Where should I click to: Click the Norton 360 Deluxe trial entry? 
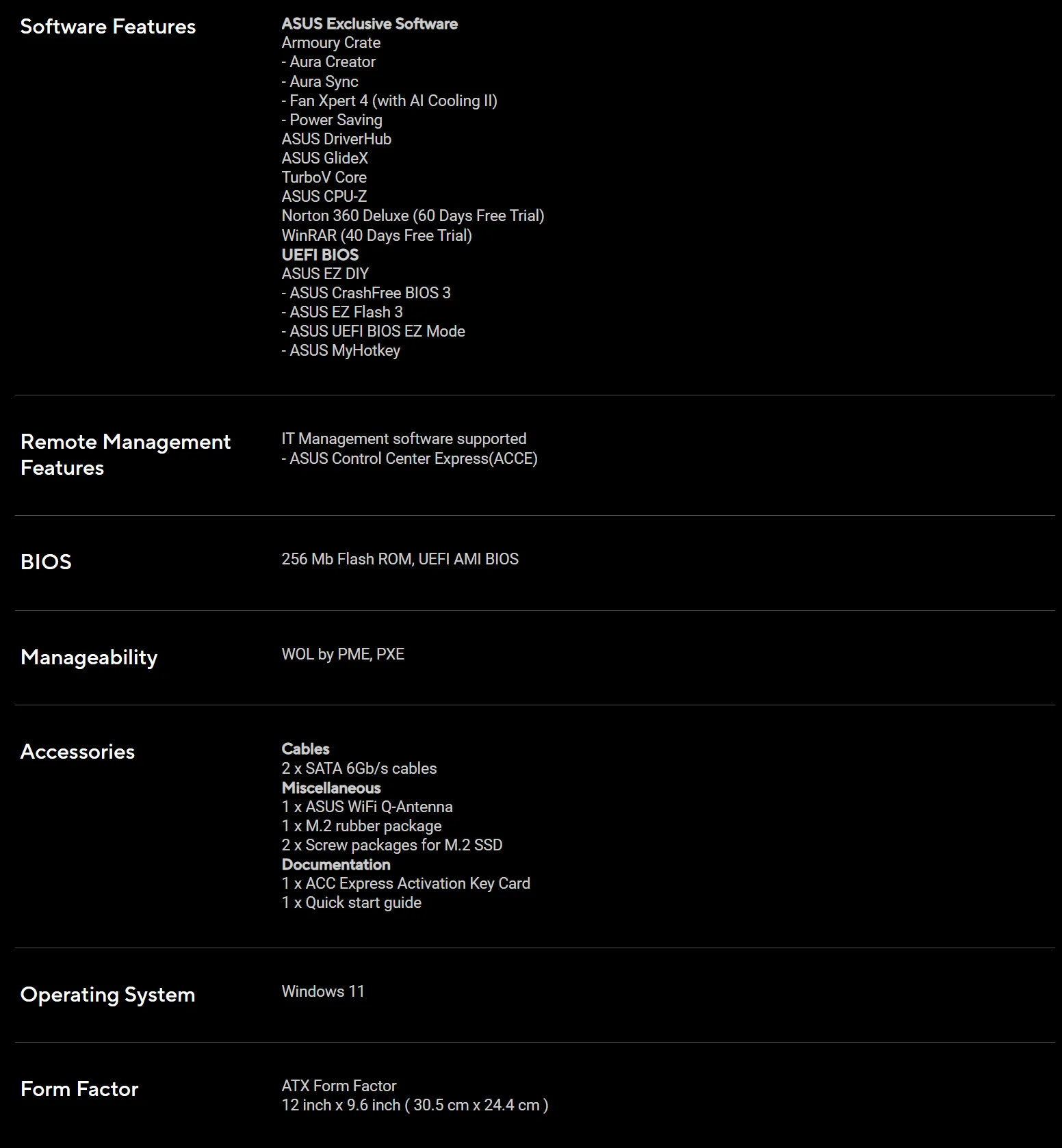point(413,216)
